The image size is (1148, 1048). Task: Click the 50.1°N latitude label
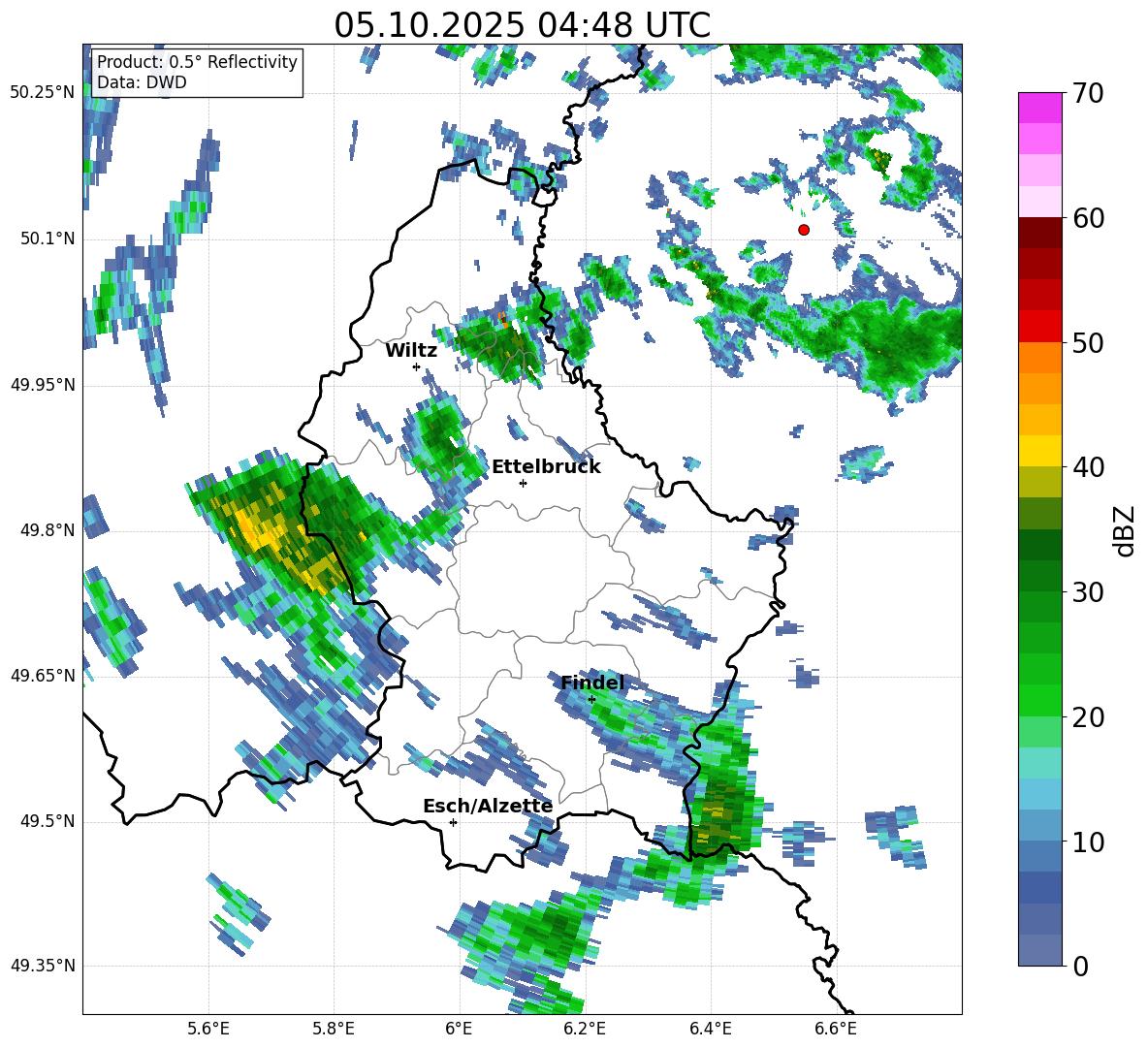point(47,238)
